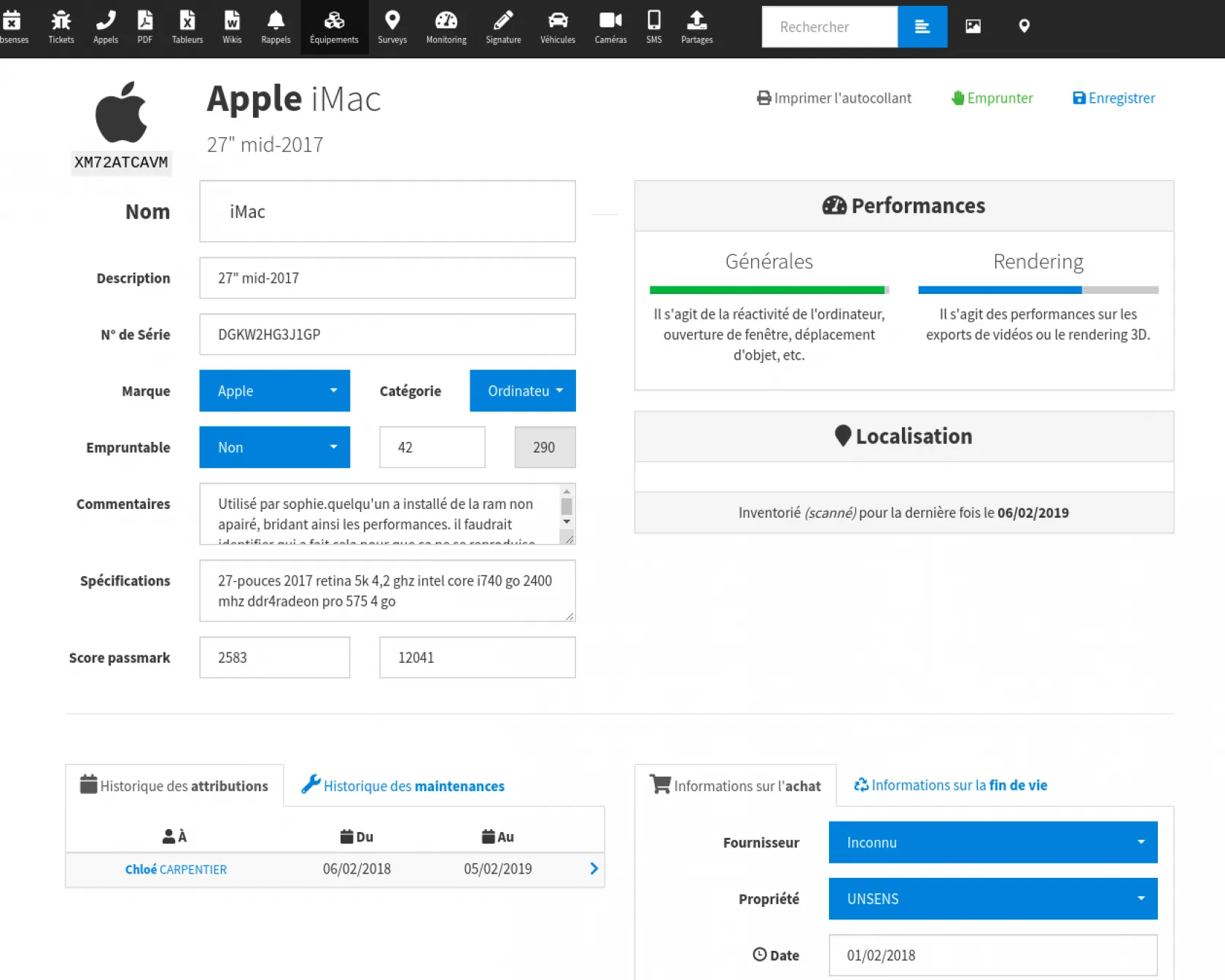Open the Propriété dropdown showing UNSENS

[992, 898]
